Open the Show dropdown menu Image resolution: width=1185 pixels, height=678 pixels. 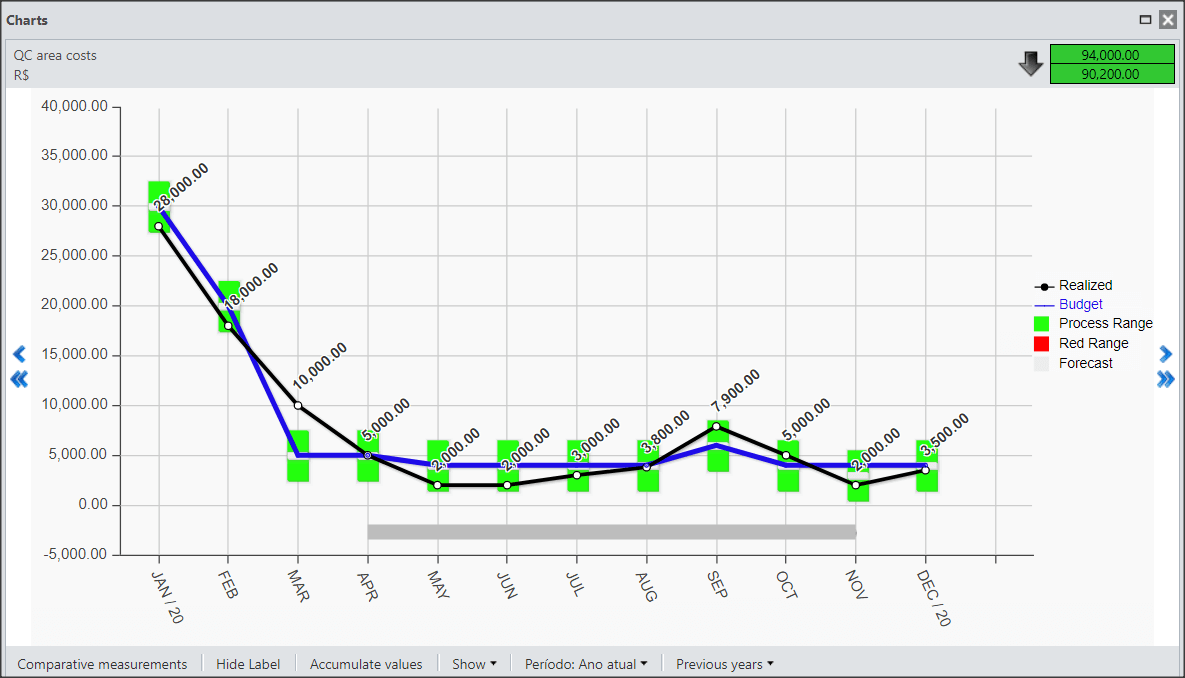(x=474, y=664)
